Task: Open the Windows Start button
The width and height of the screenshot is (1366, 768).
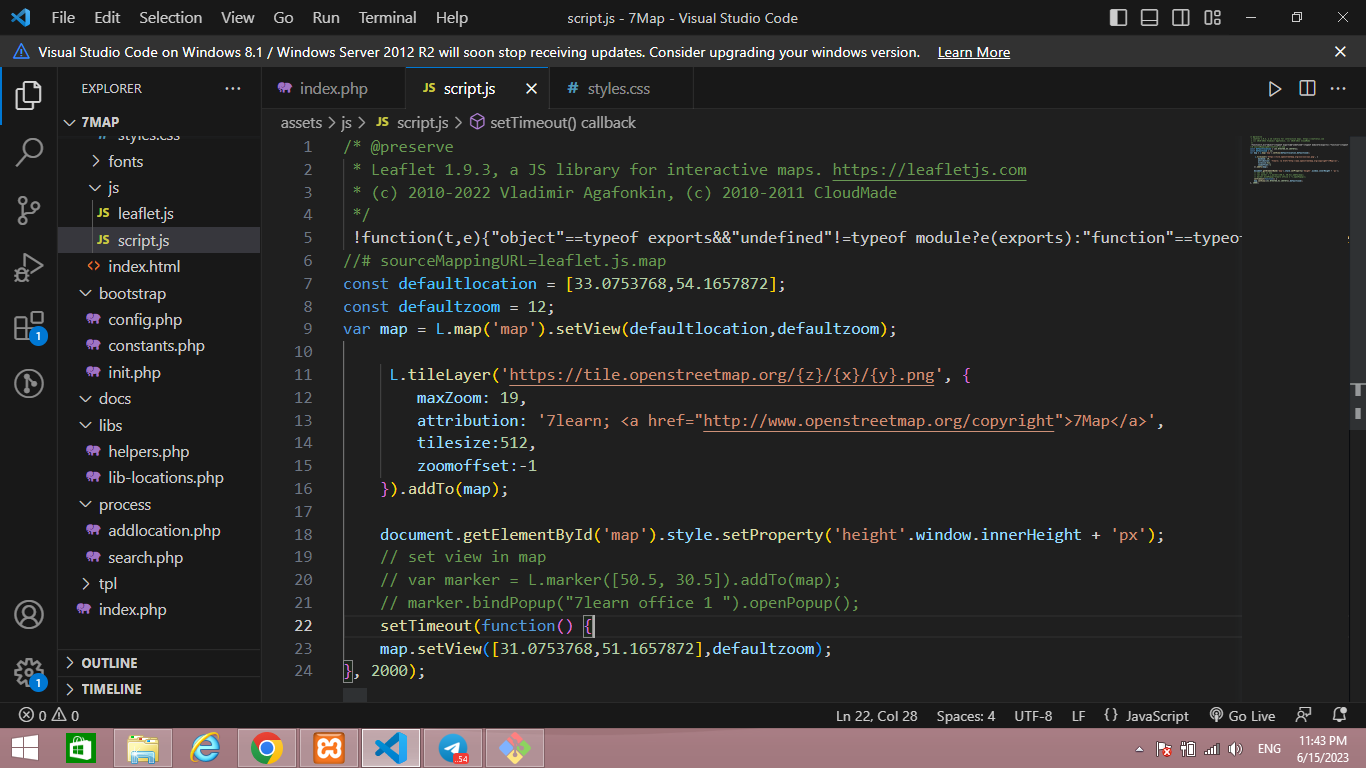Action: pyautogui.click(x=25, y=748)
